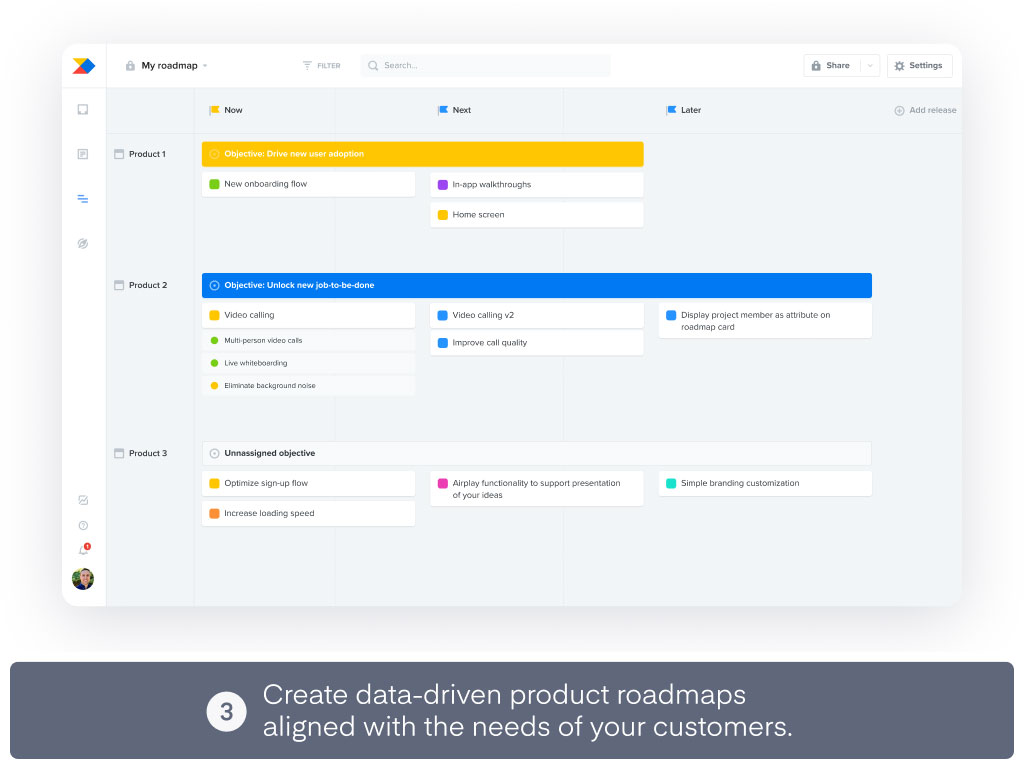Click the lock icon beside My roadmap
Image resolution: width=1024 pixels, height=768 pixels.
tap(129, 65)
